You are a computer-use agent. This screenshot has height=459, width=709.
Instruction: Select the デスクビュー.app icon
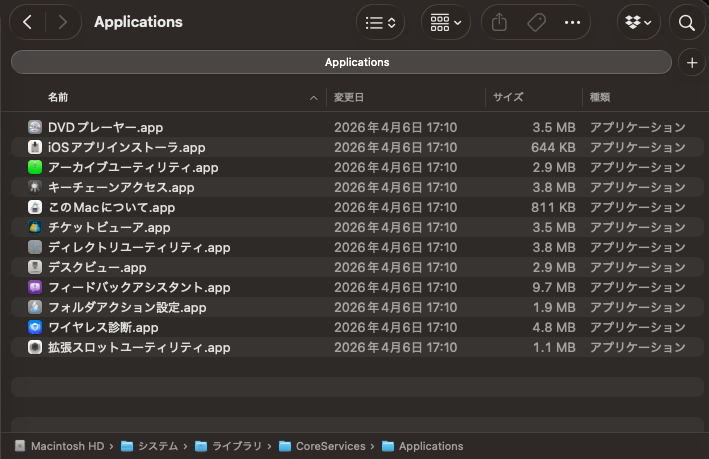point(35,267)
